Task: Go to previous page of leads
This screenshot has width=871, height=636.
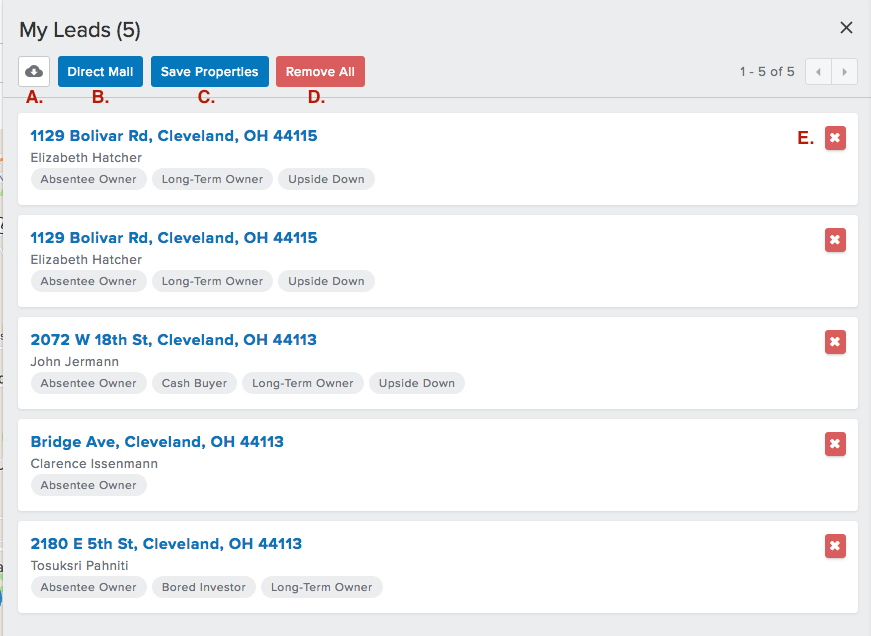Action: [x=818, y=72]
